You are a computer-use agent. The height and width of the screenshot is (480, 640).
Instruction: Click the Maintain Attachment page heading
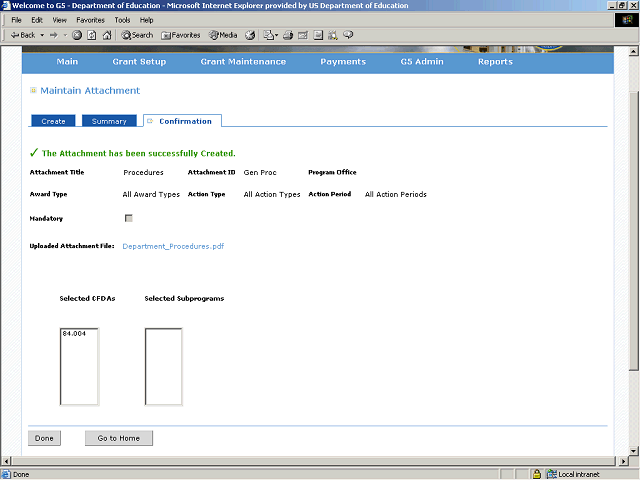pos(90,90)
